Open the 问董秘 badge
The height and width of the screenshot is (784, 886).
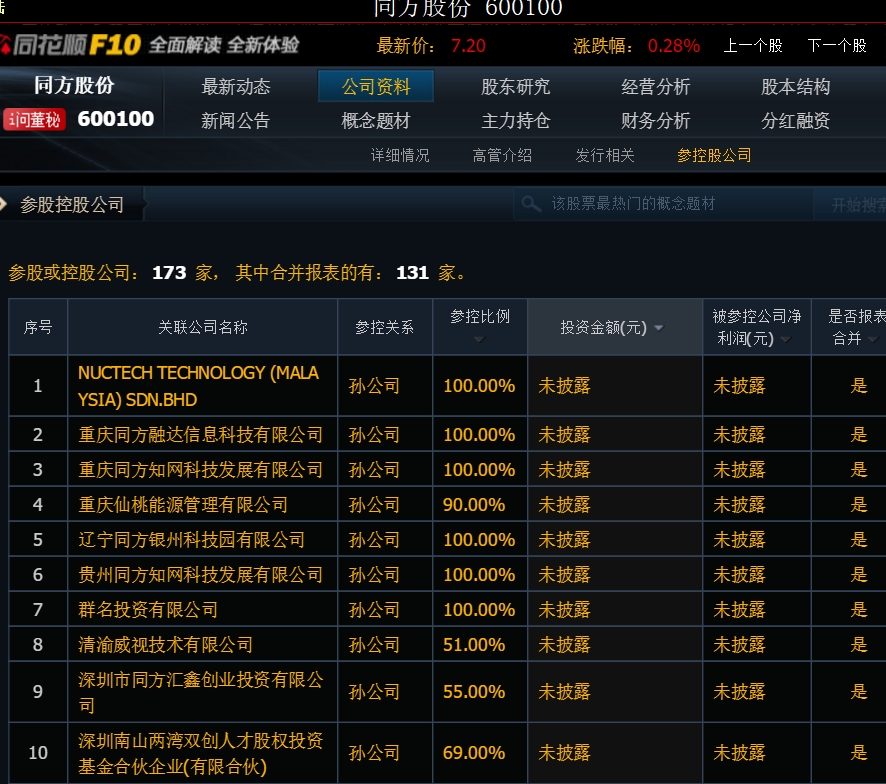click(34, 119)
